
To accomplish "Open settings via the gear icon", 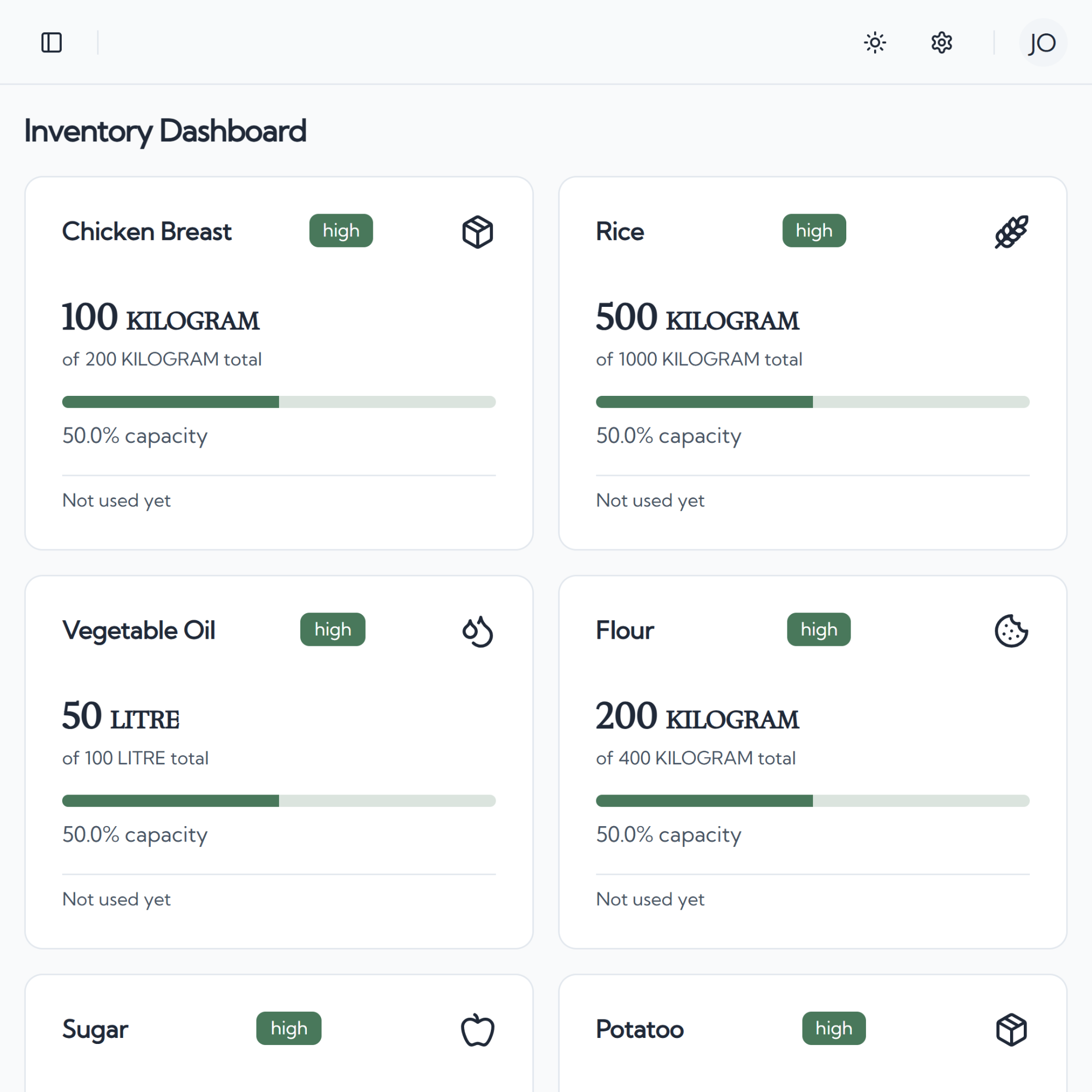I will (x=942, y=43).
